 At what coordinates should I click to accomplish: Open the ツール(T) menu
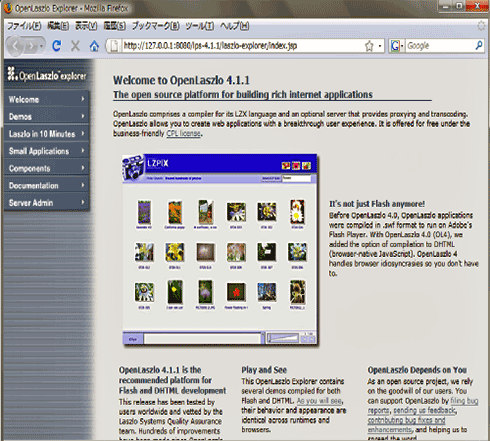[x=200, y=26]
